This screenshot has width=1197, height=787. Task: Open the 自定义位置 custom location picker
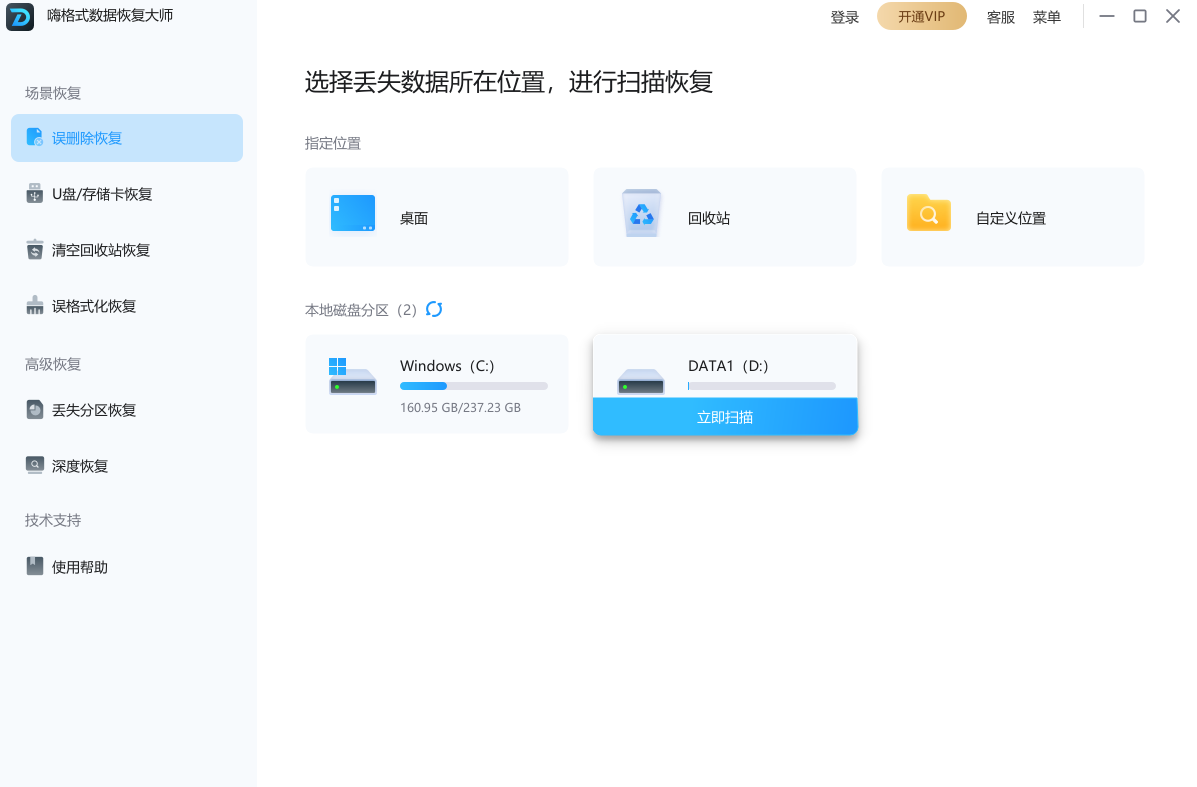tap(1012, 217)
